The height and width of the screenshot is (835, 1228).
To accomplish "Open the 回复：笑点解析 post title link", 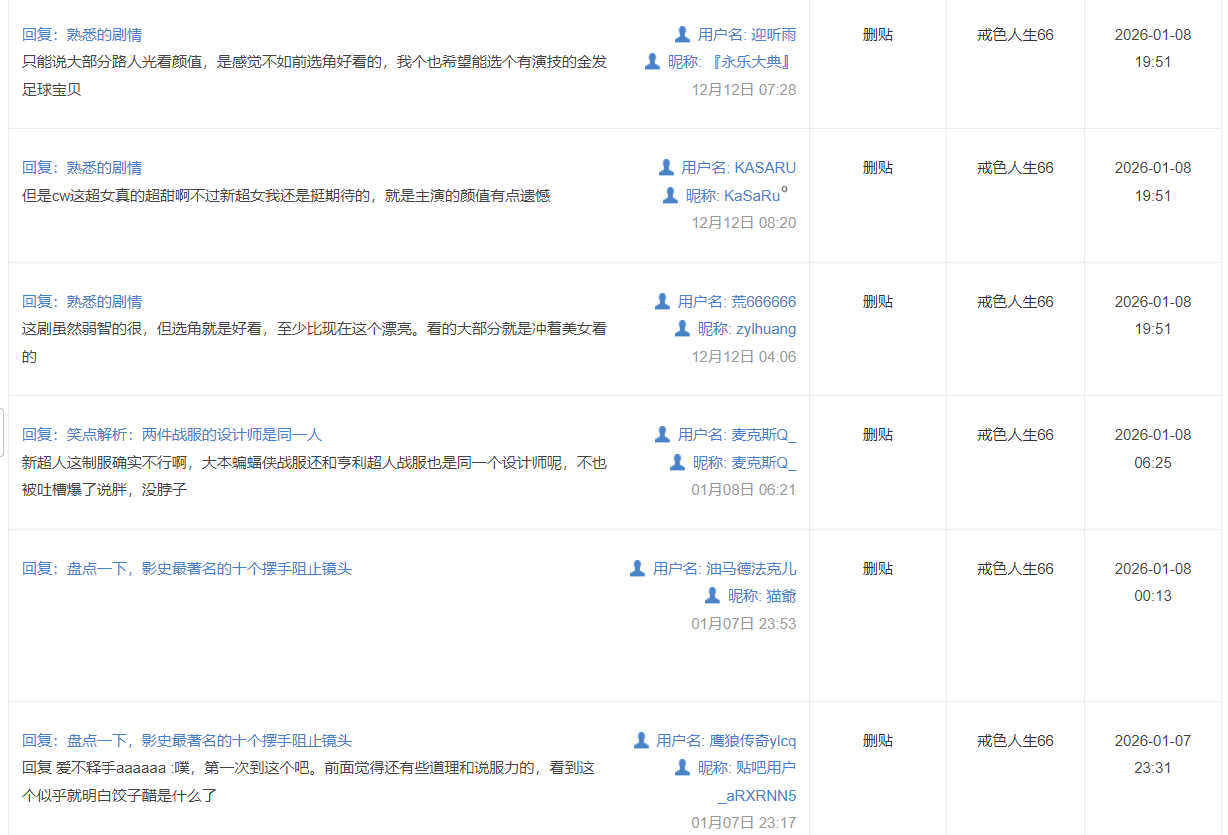I will (x=172, y=435).
